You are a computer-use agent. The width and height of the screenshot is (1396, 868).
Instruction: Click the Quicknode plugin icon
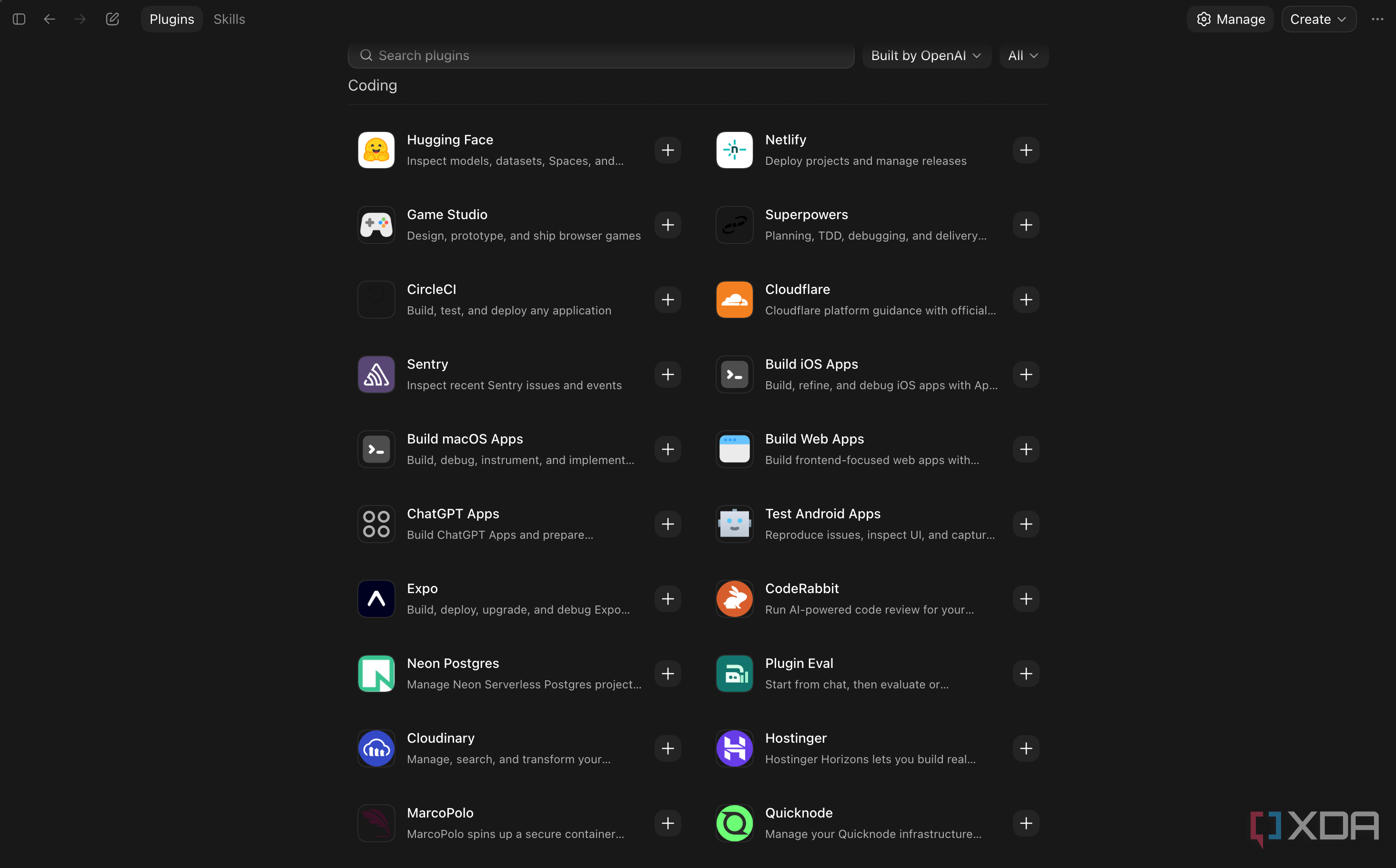[734, 823]
